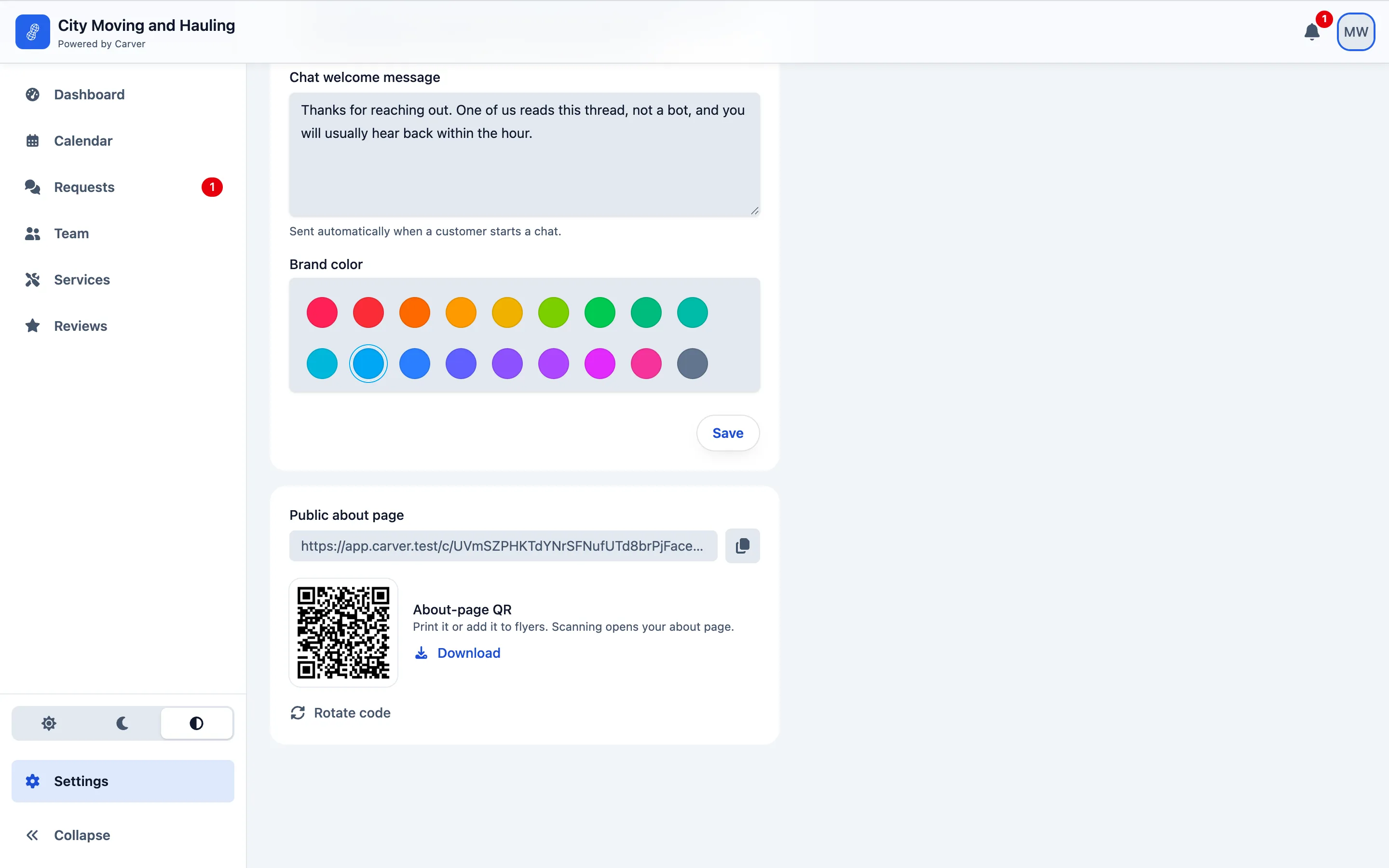
Task: Click the Rotate code refresh icon
Action: point(297,712)
